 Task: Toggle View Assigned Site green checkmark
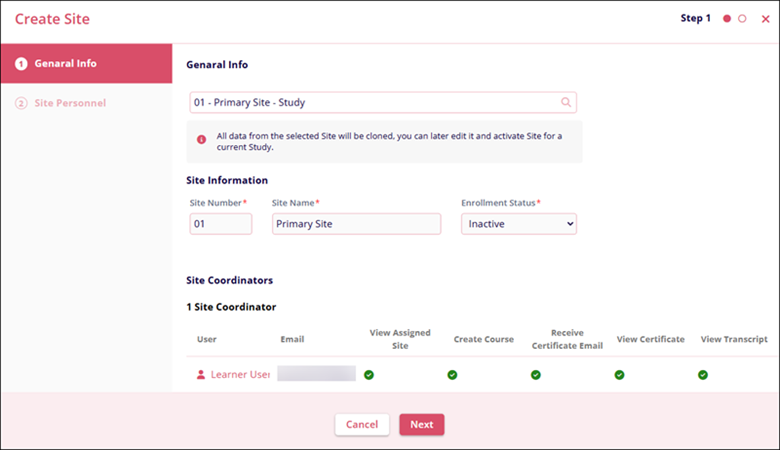click(368, 374)
